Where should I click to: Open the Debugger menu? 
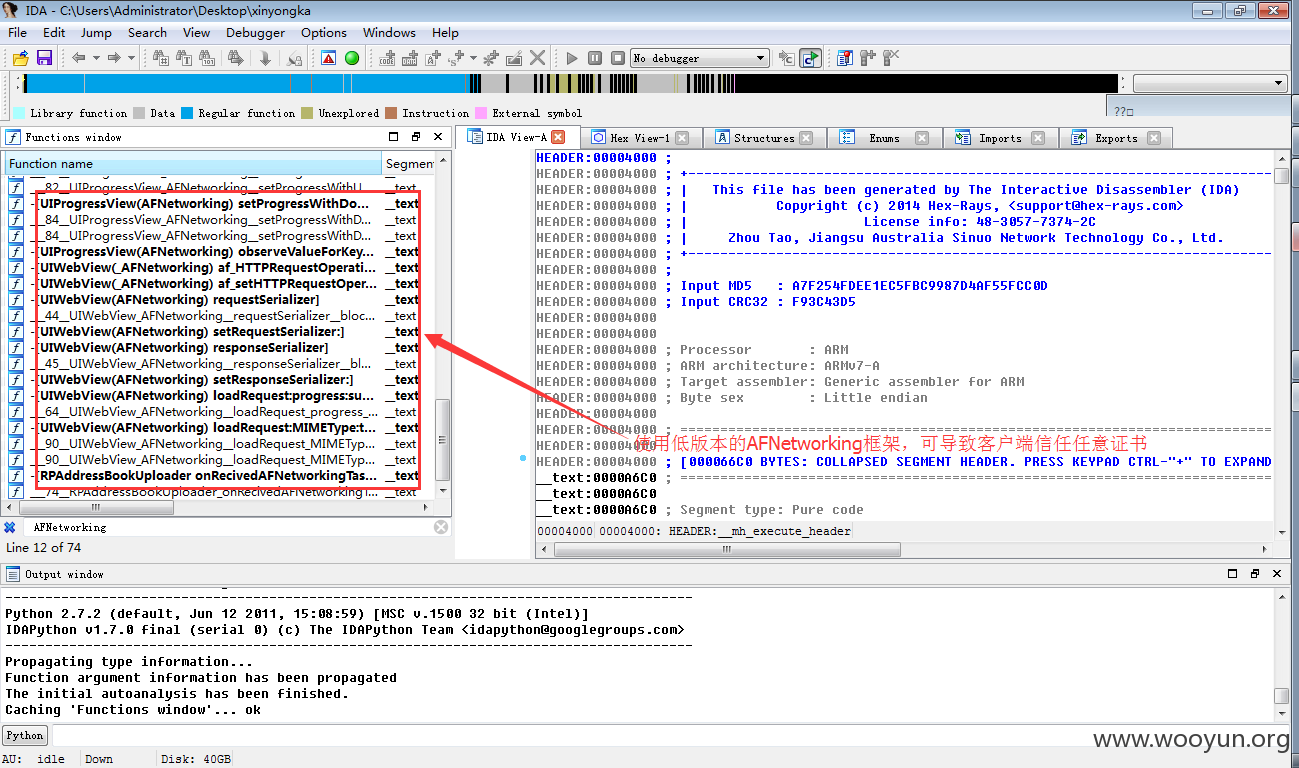255,32
